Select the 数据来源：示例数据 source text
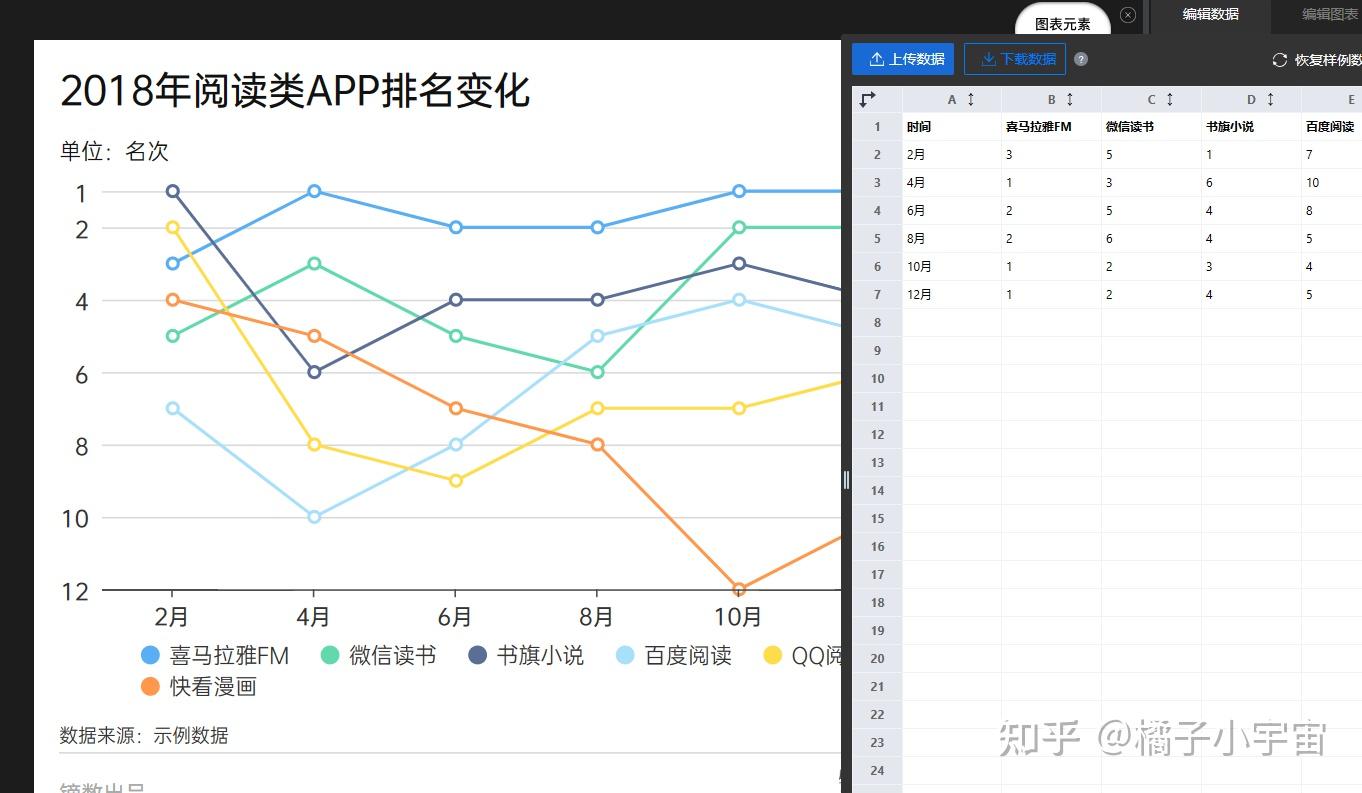 pyautogui.click(x=144, y=735)
